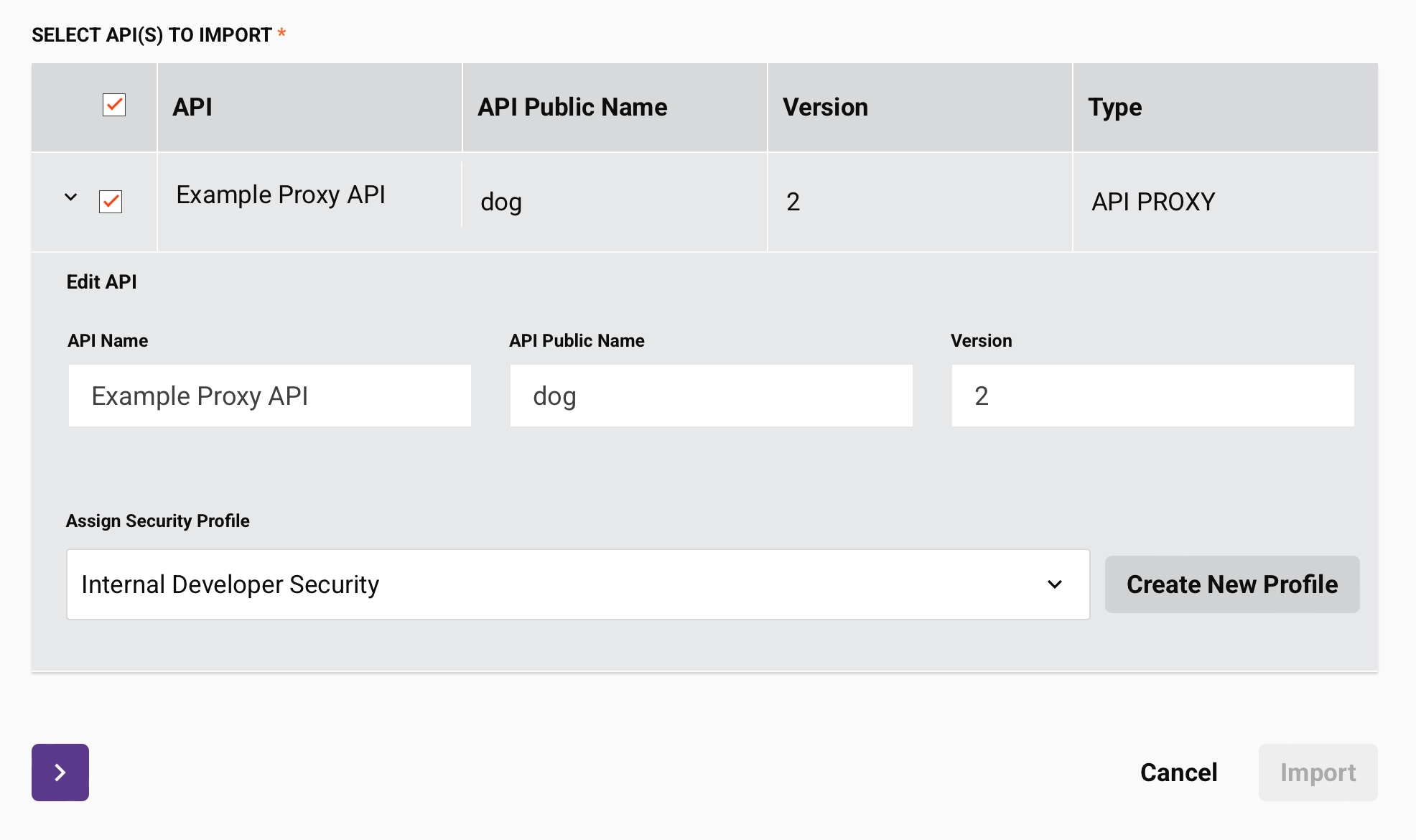Image resolution: width=1416 pixels, height=840 pixels.
Task: Click the API PROXY type cell
Action: 1153,202
